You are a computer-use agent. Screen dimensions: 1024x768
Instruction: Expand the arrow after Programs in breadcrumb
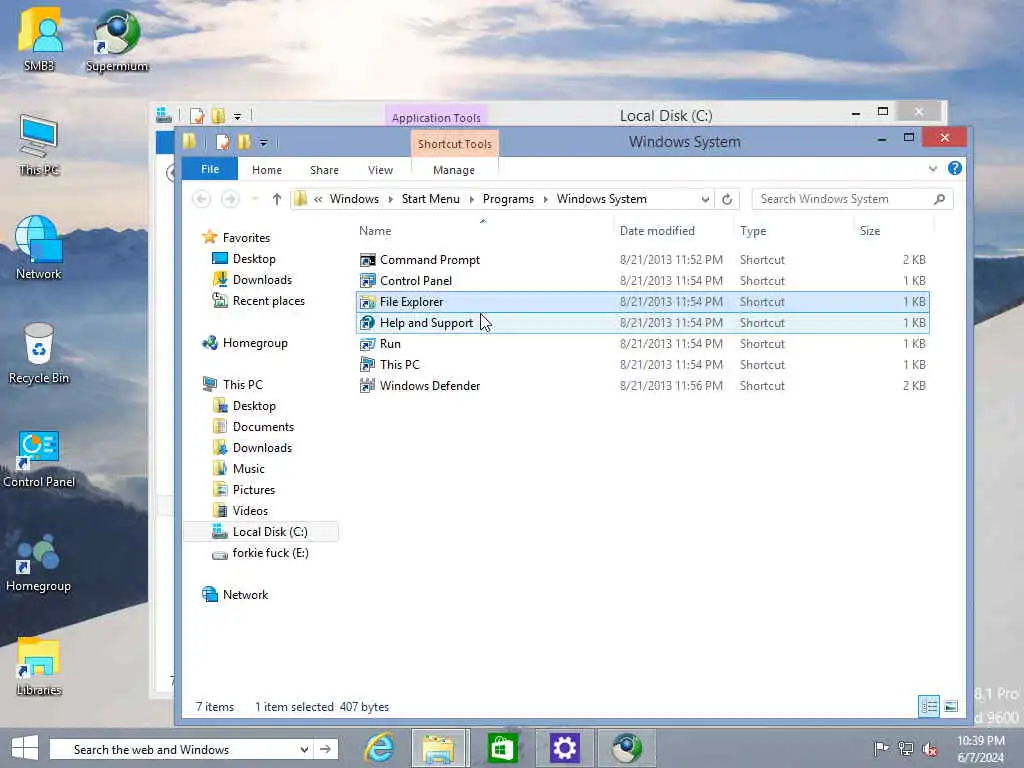pyautogui.click(x=545, y=199)
